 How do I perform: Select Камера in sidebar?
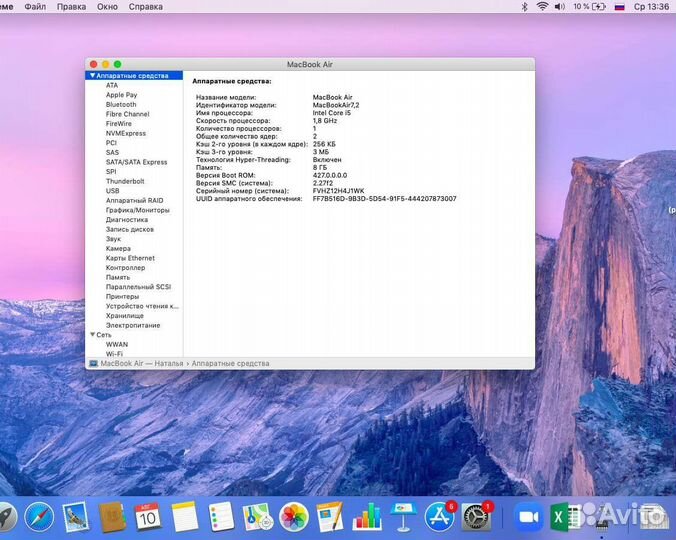118,248
